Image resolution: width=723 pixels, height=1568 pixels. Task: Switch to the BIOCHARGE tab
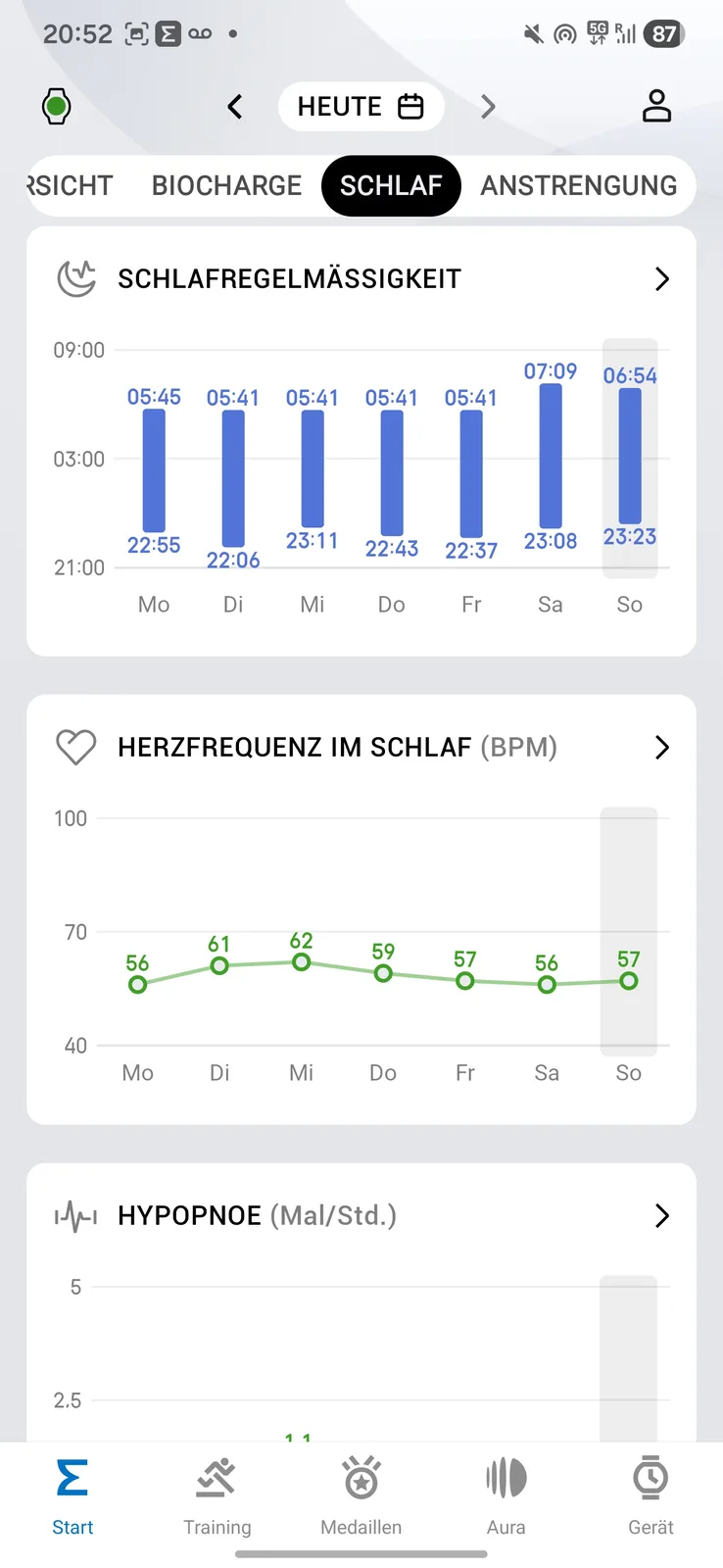(x=226, y=185)
